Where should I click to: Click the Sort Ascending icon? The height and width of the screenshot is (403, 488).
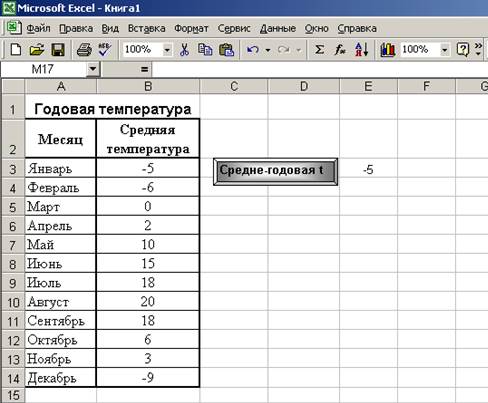361,50
